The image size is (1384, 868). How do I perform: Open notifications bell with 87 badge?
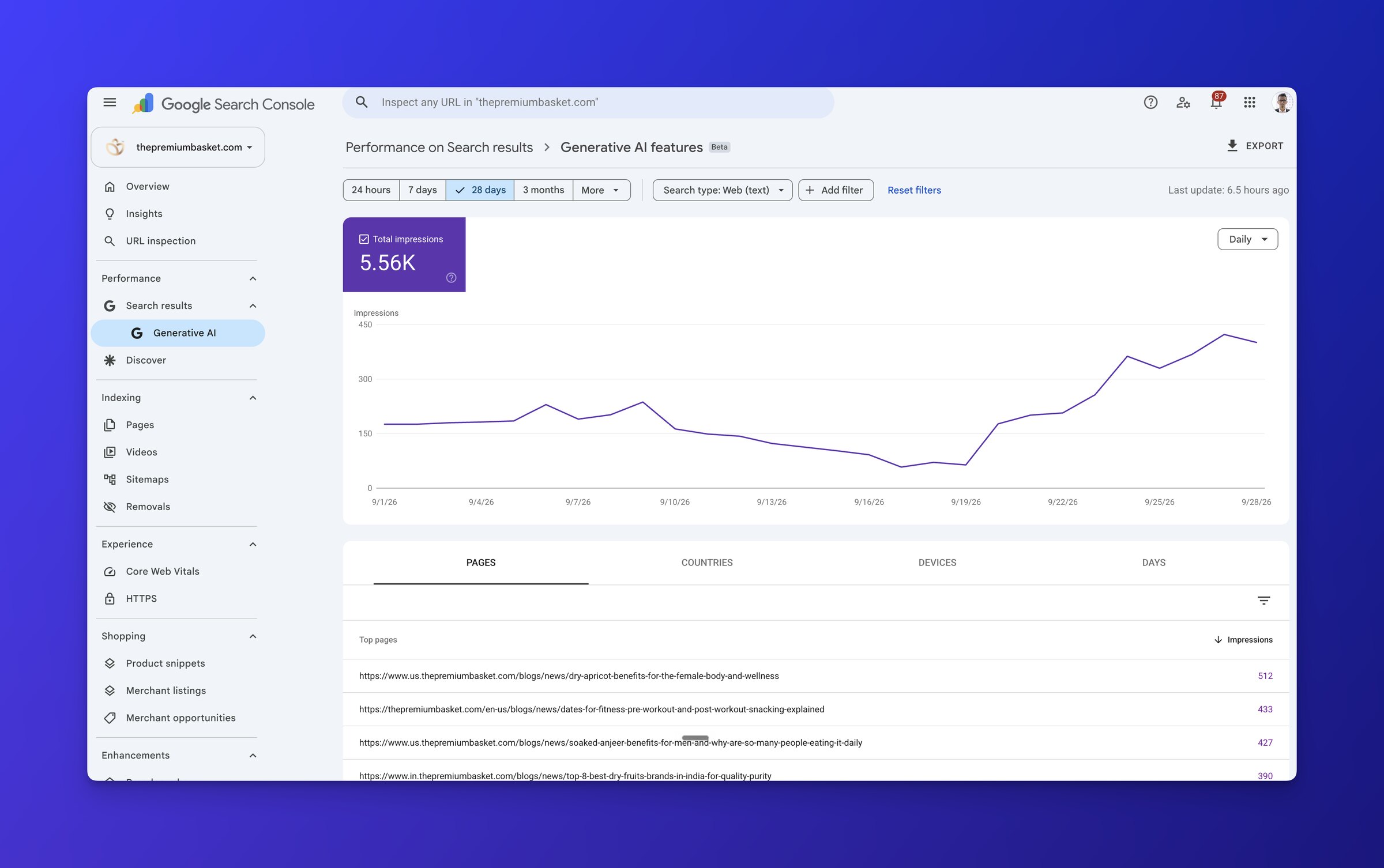coord(1216,102)
